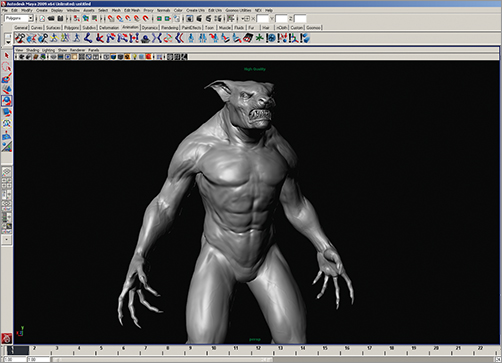
Task: Click frame 20 on the time slider
Action: (436, 348)
